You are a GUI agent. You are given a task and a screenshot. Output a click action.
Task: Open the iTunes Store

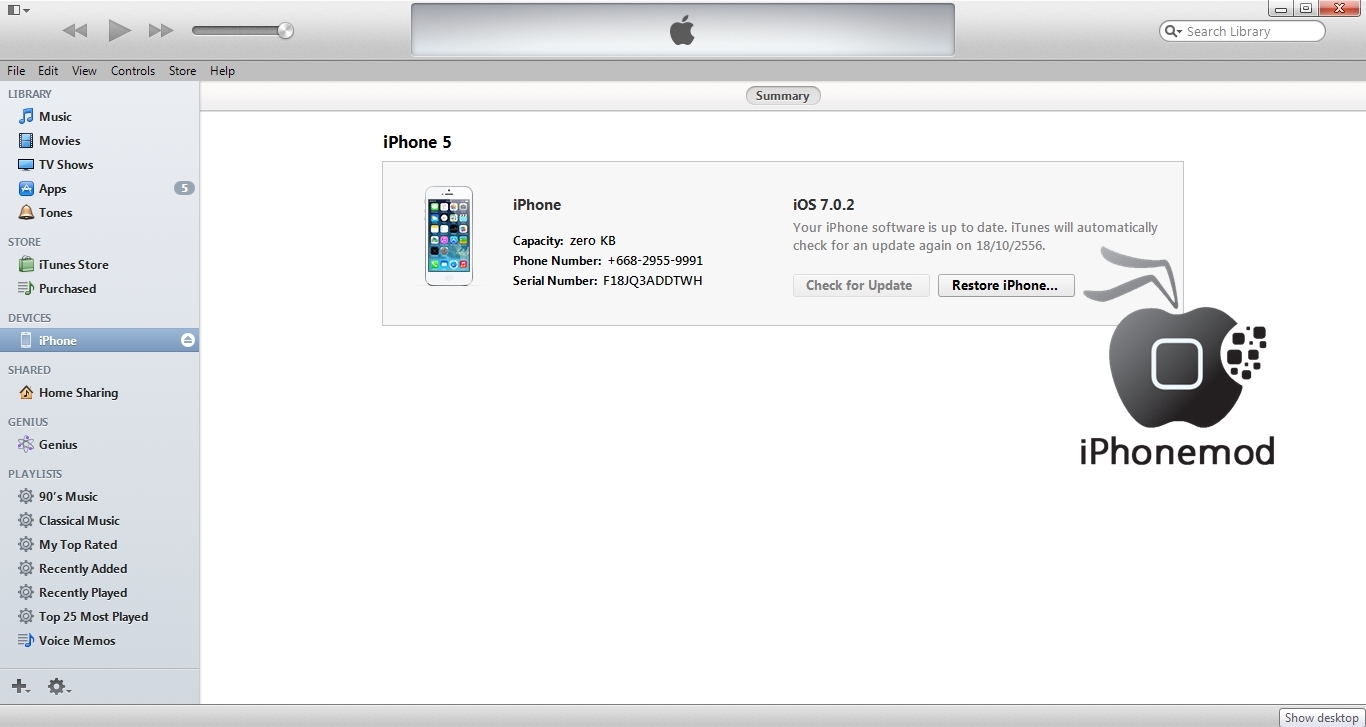coord(73,265)
